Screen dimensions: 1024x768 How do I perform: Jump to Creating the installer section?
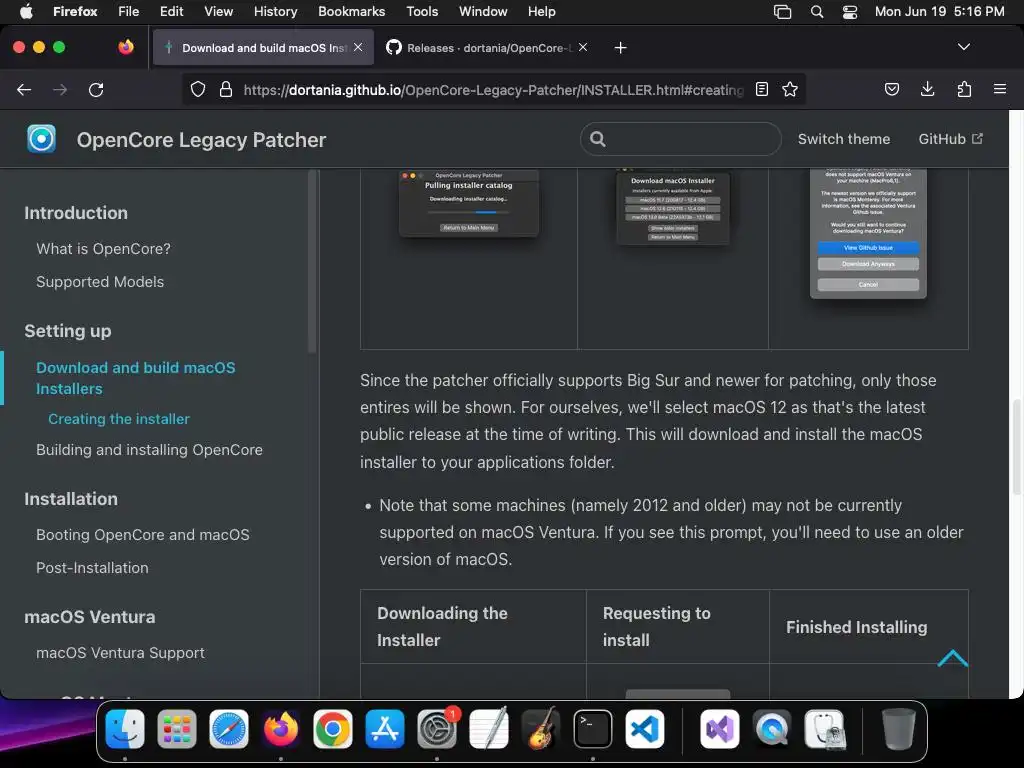click(119, 419)
